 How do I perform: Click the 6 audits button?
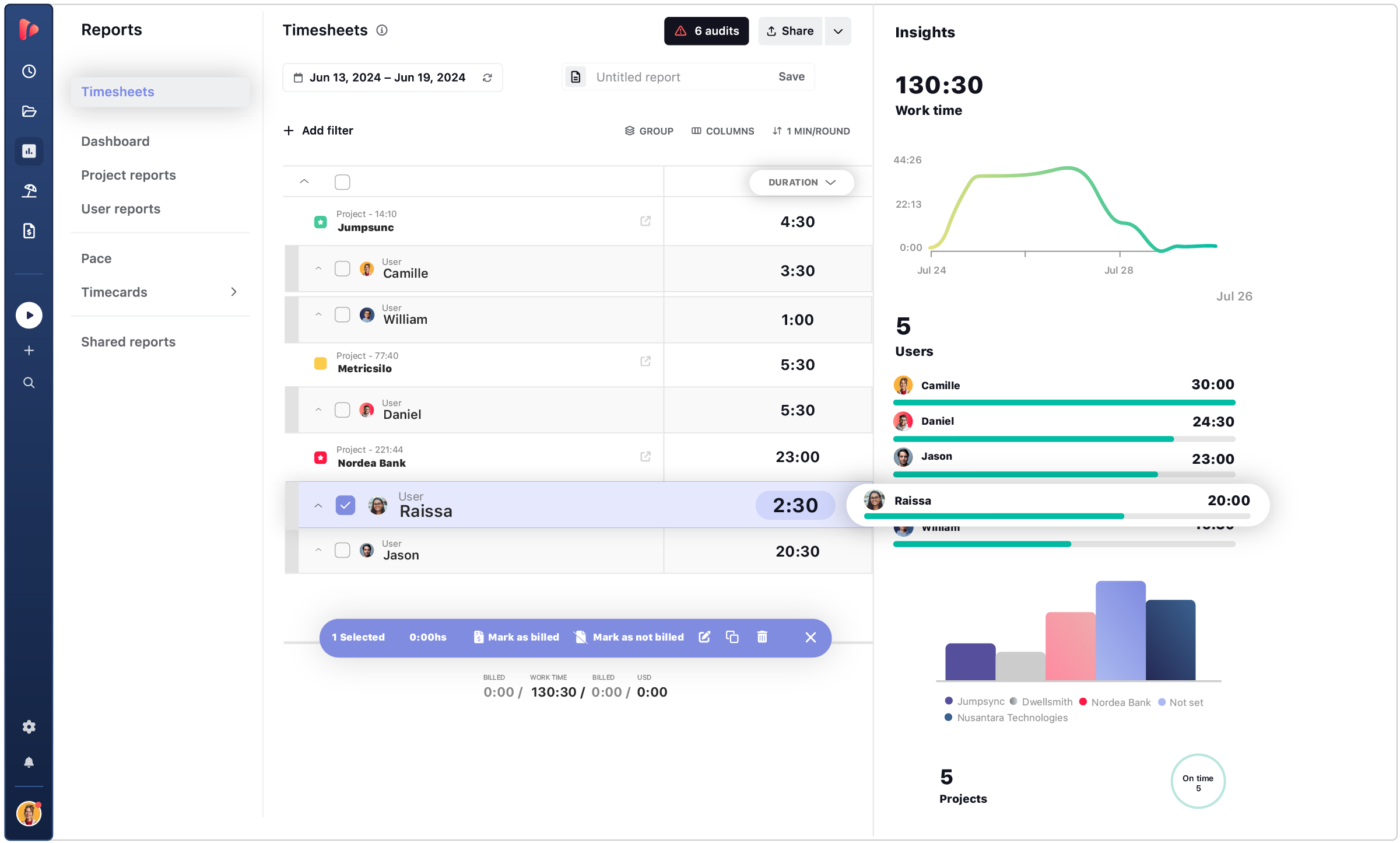tap(706, 31)
